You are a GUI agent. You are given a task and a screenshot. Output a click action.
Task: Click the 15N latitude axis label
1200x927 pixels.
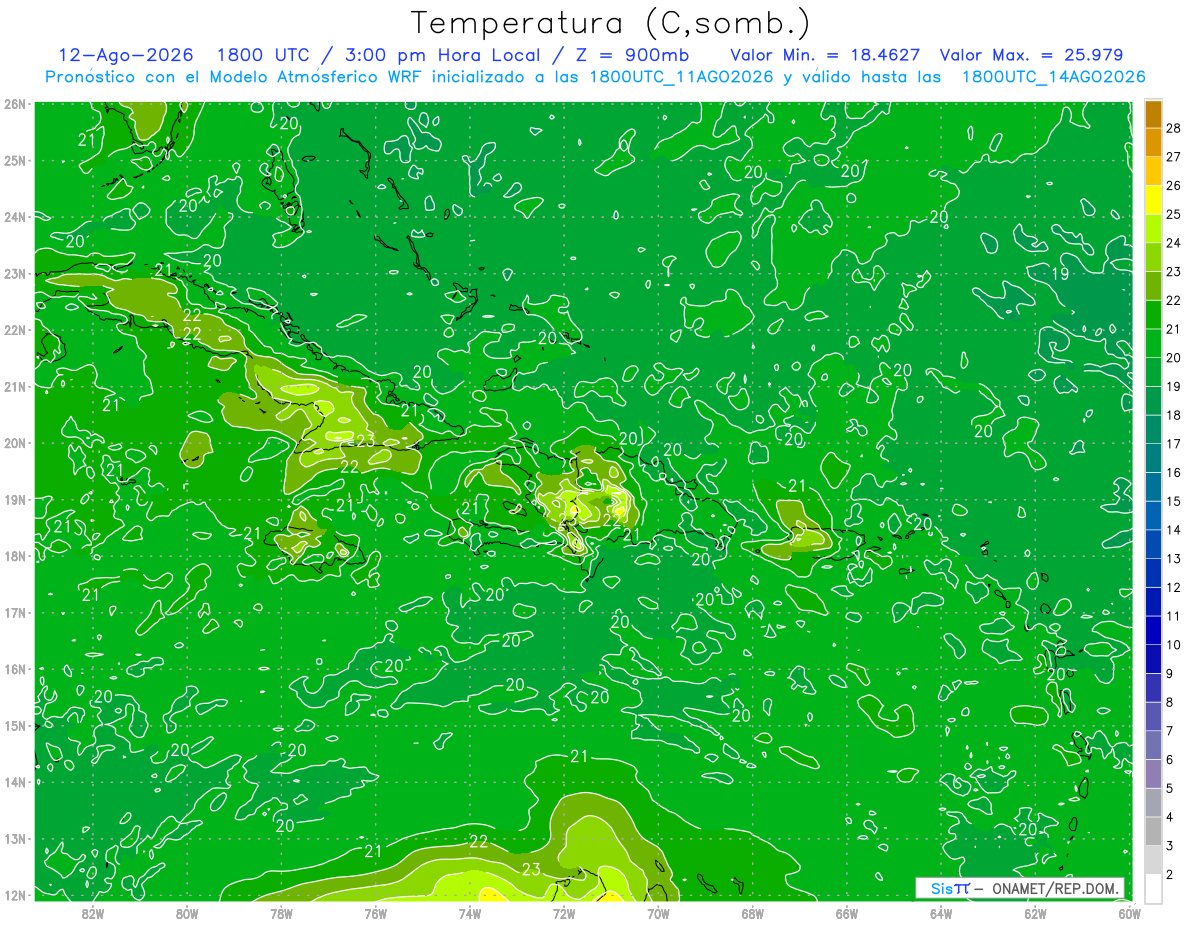tap(15, 725)
